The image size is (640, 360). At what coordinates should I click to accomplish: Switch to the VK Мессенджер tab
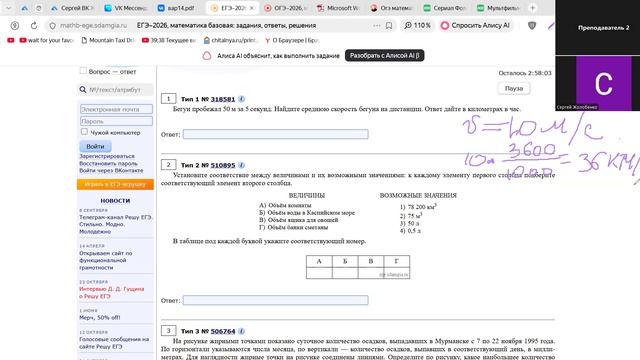pos(126,8)
